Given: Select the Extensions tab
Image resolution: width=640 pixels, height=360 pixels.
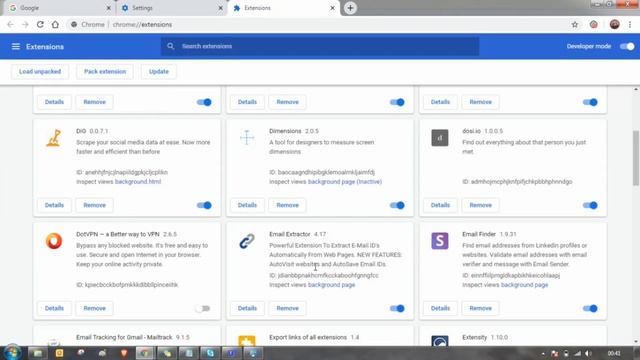Looking at the screenshot, I should (284, 8).
